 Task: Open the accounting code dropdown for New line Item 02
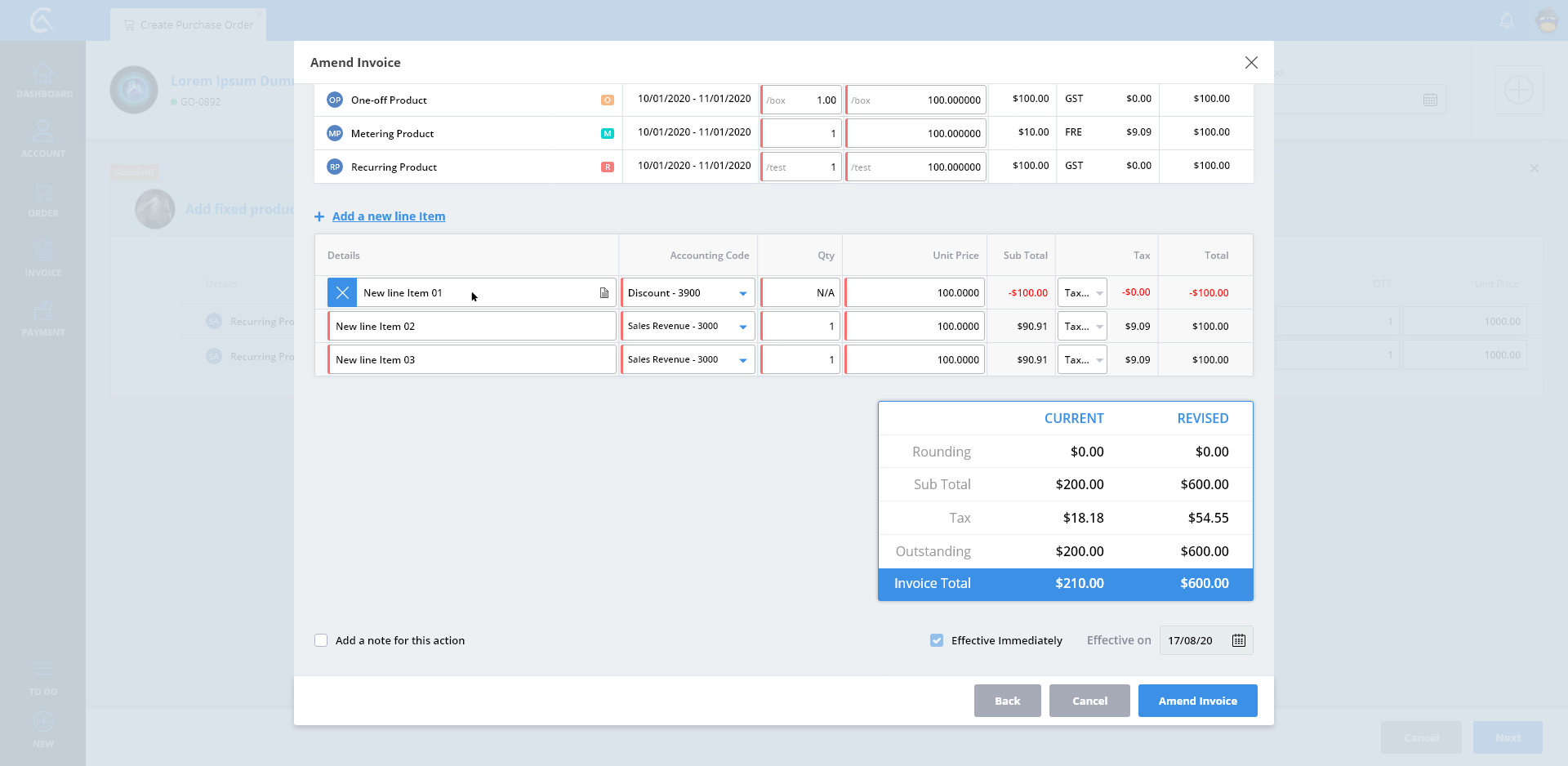[742, 327]
